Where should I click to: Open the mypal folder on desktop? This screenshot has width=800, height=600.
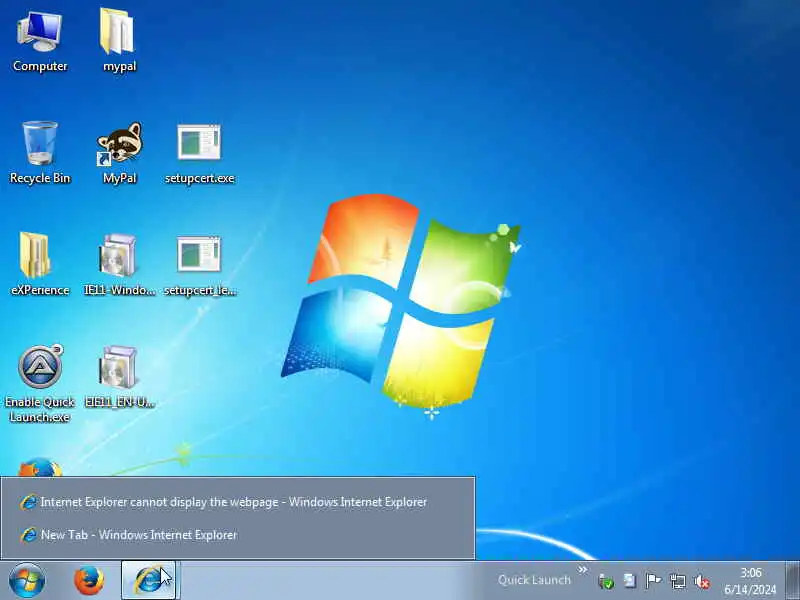119,41
